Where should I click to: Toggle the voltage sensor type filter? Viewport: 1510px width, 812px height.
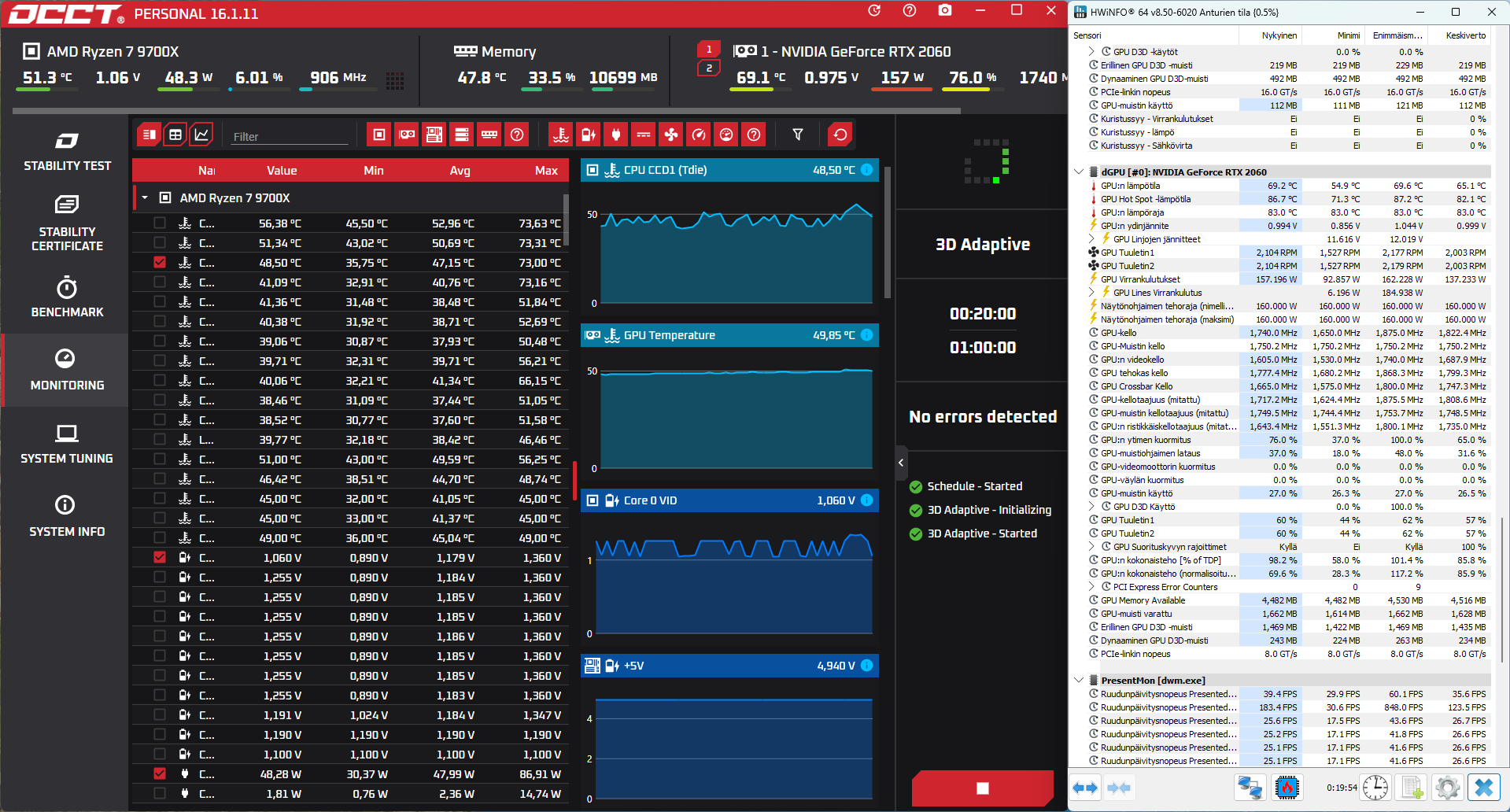(x=589, y=135)
